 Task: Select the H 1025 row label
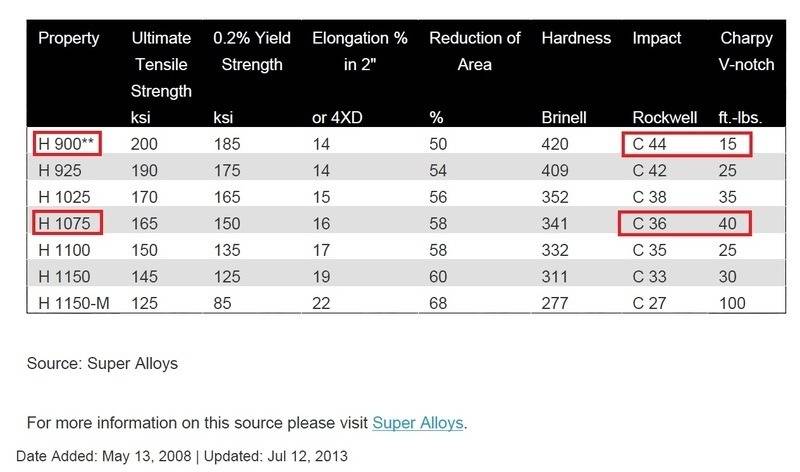pyautogui.click(x=63, y=196)
